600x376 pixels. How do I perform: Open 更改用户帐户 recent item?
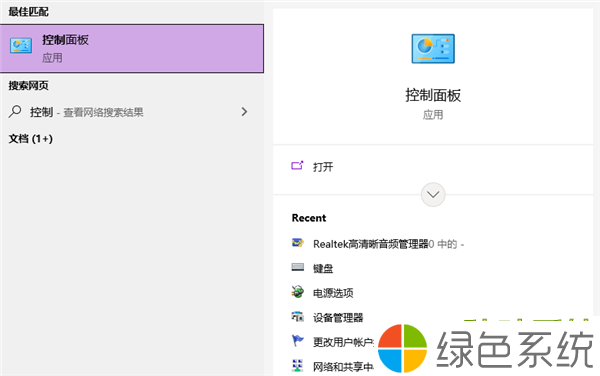pyautogui.click(x=343, y=342)
